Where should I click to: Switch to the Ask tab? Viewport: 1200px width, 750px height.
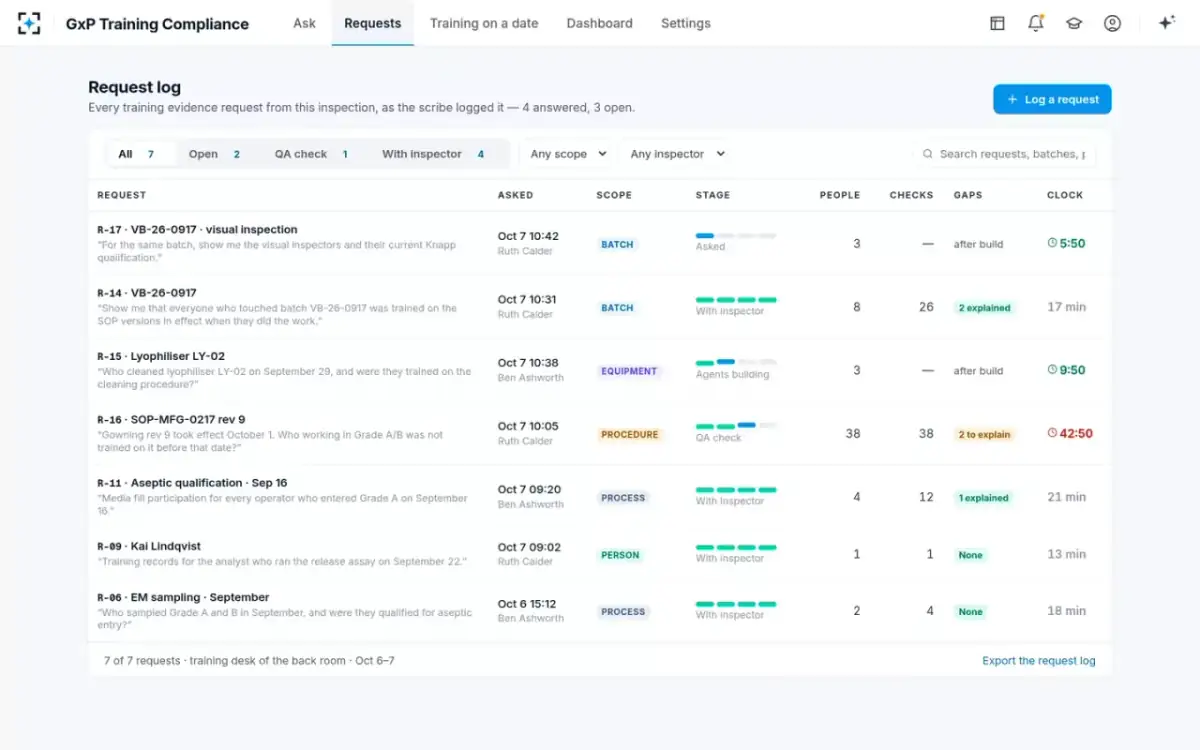click(x=304, y=23)
